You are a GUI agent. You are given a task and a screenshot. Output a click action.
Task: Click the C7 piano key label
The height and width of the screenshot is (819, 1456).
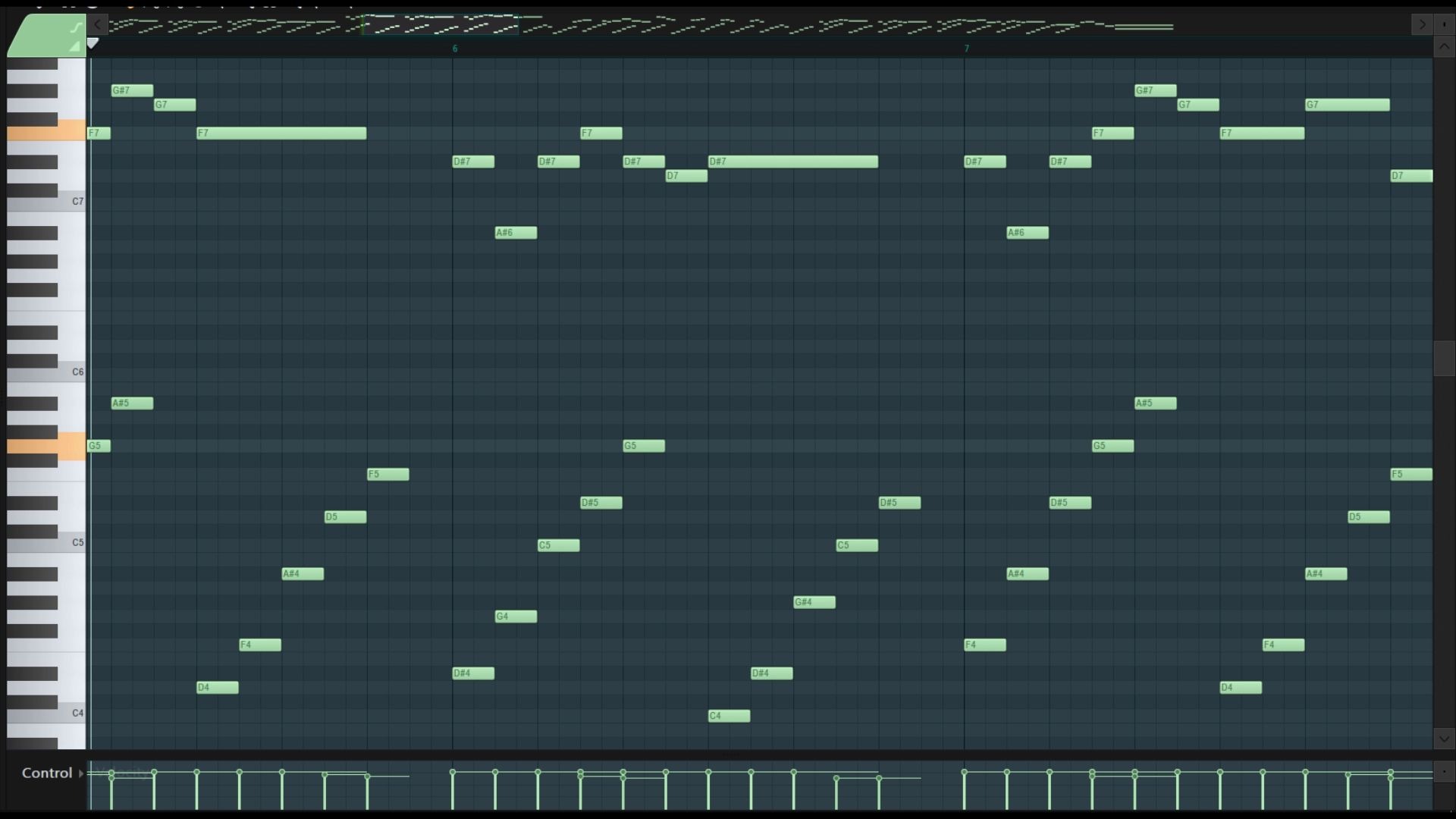click(x=77, y=201)
